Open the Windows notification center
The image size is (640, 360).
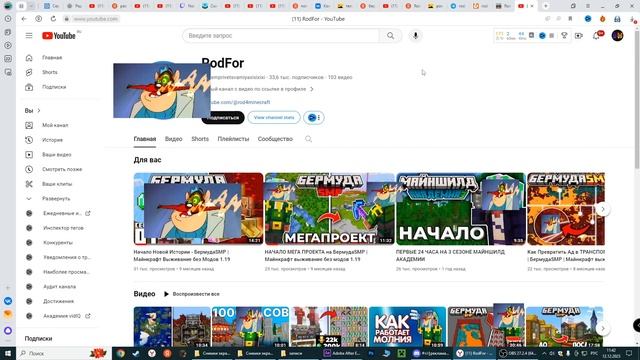pyautogui.click(x=629, y=353)
